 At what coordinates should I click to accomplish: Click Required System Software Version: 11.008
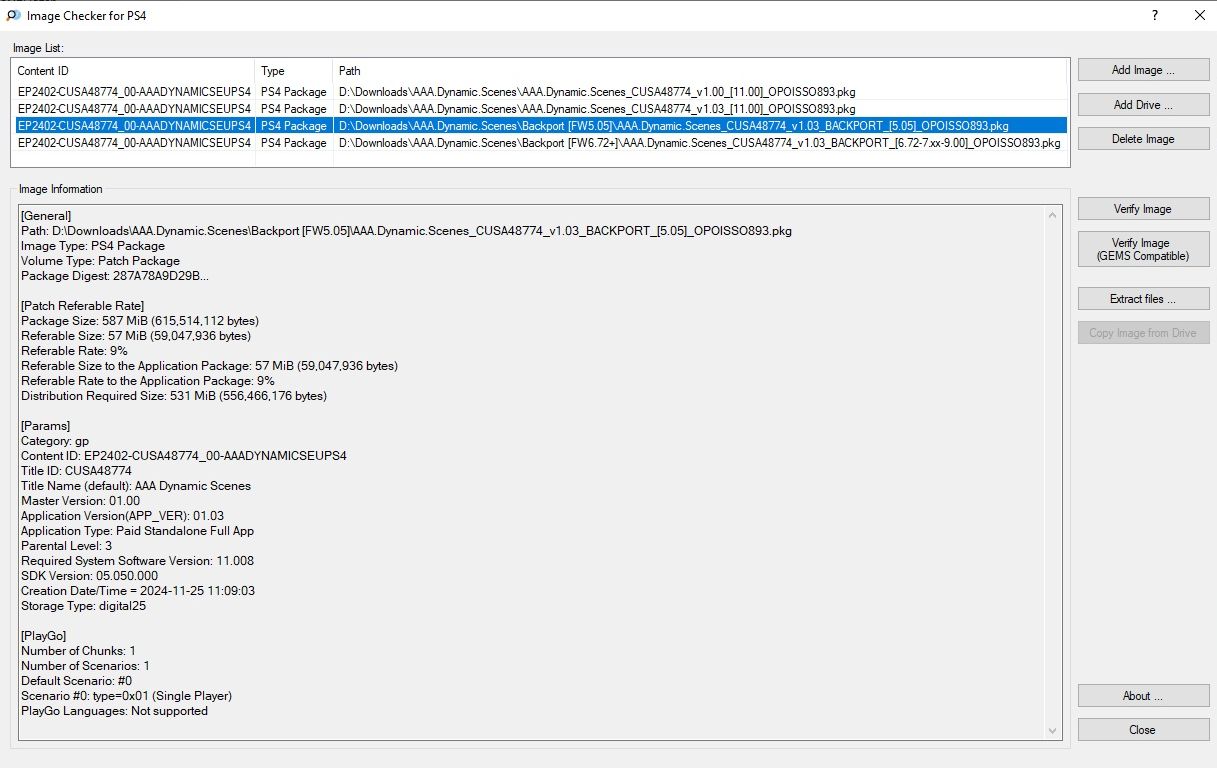[137, 561]
